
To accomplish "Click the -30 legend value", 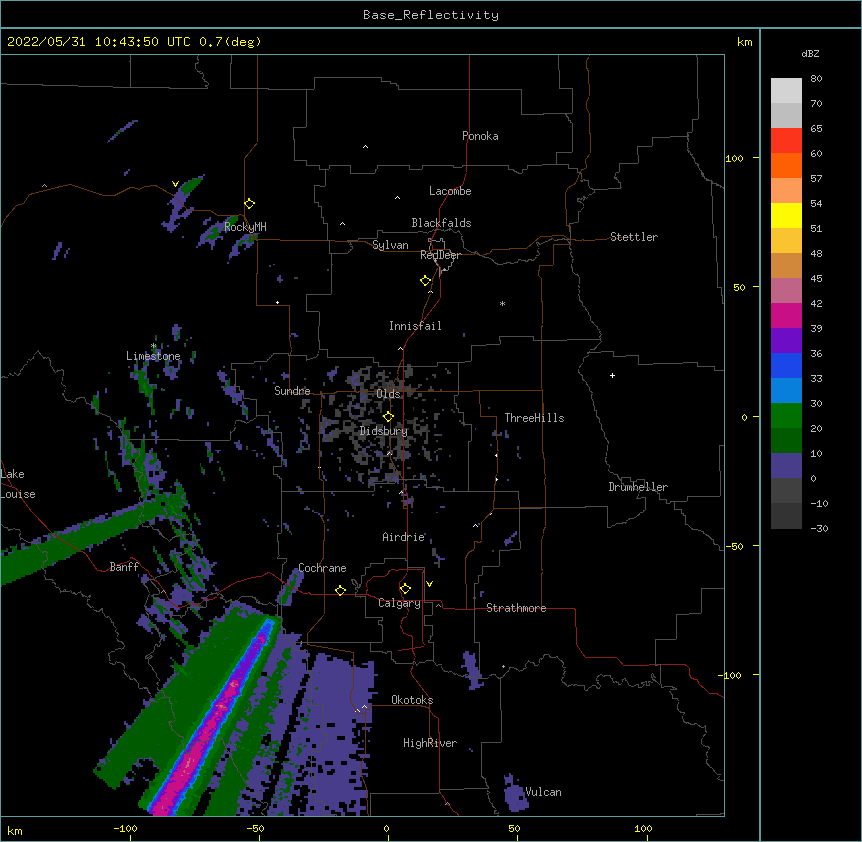I will 819,528.
